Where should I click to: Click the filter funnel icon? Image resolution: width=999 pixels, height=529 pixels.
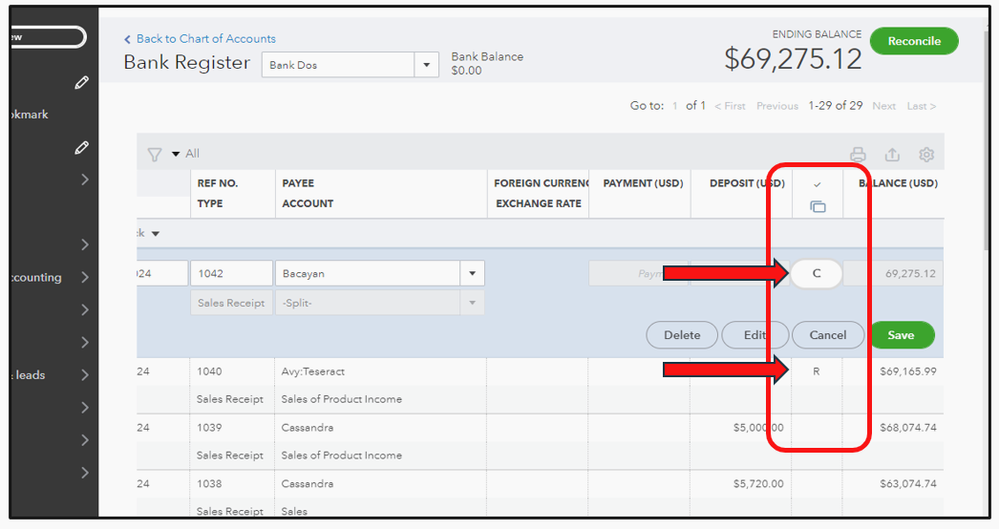coord(155,154)
